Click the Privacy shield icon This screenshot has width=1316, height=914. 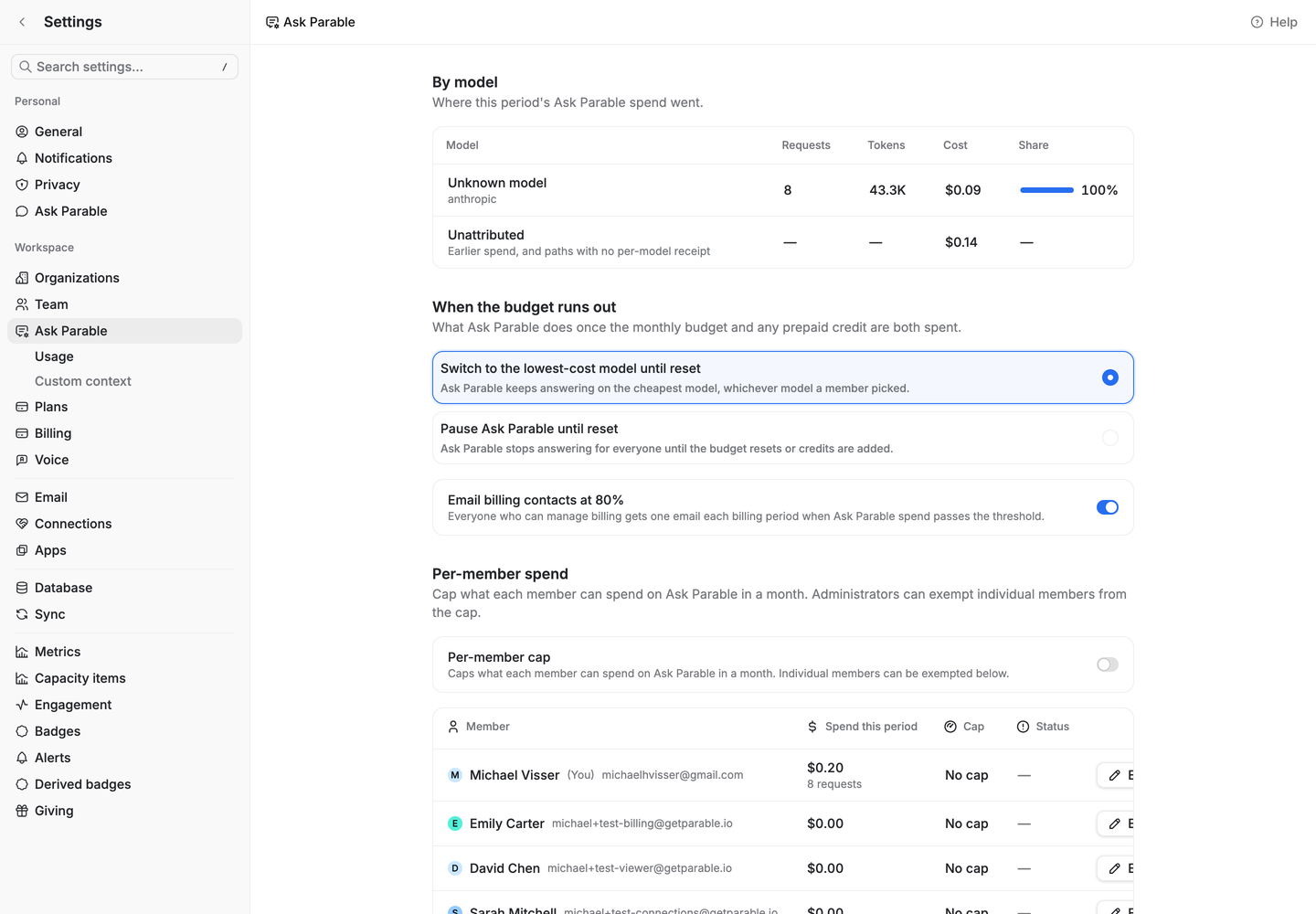point(22,185)
